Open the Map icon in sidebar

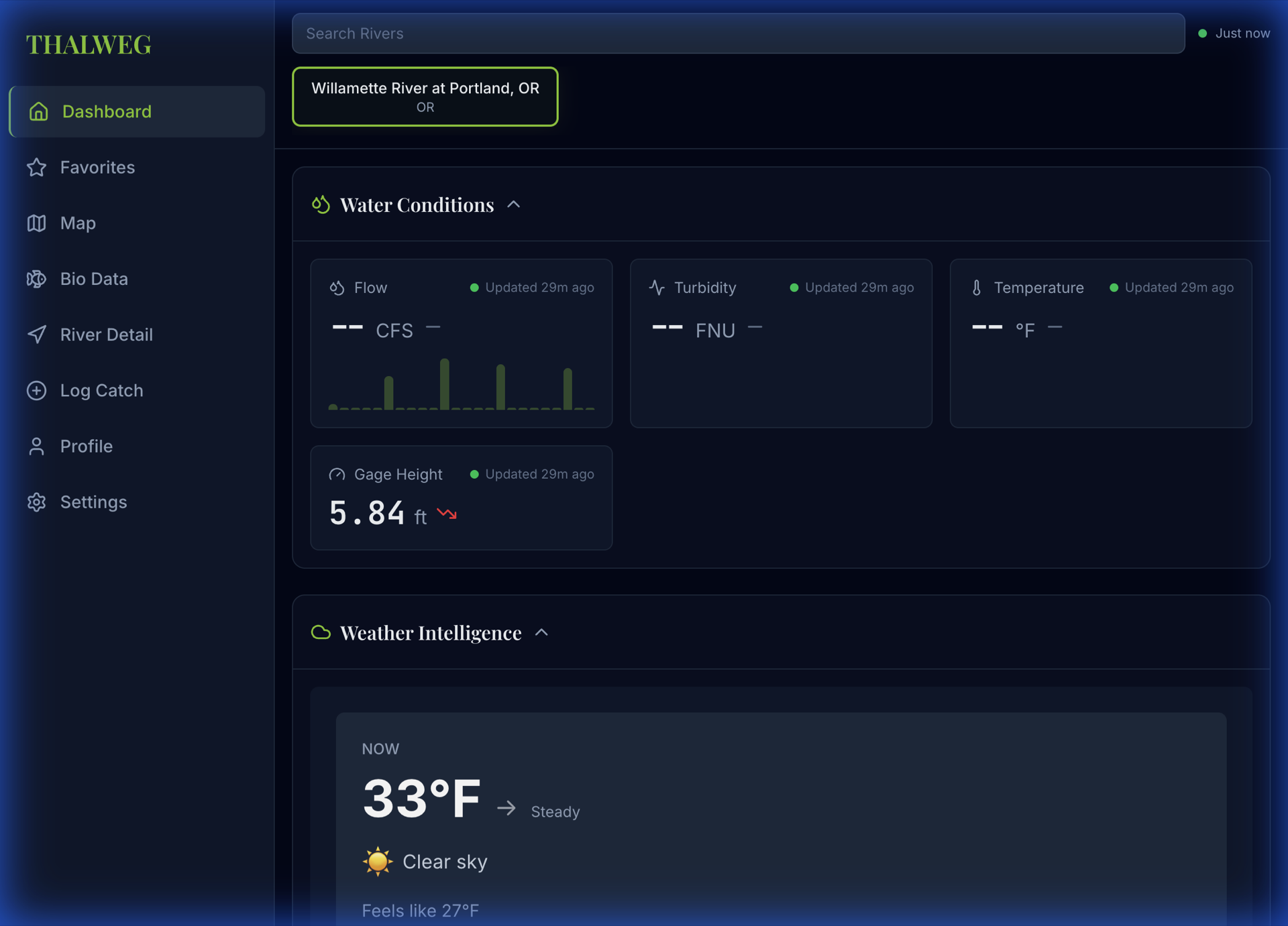37,223
